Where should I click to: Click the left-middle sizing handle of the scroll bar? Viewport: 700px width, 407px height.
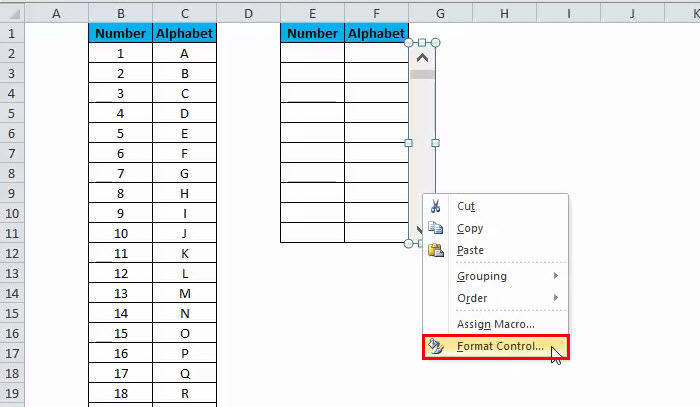(x=408, y=143)
